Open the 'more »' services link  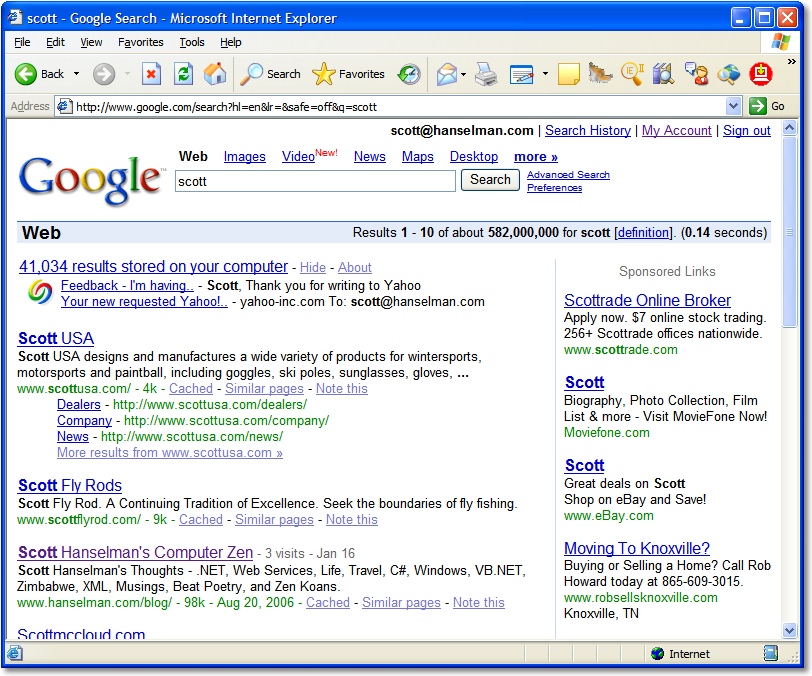(x=535, y=156)
